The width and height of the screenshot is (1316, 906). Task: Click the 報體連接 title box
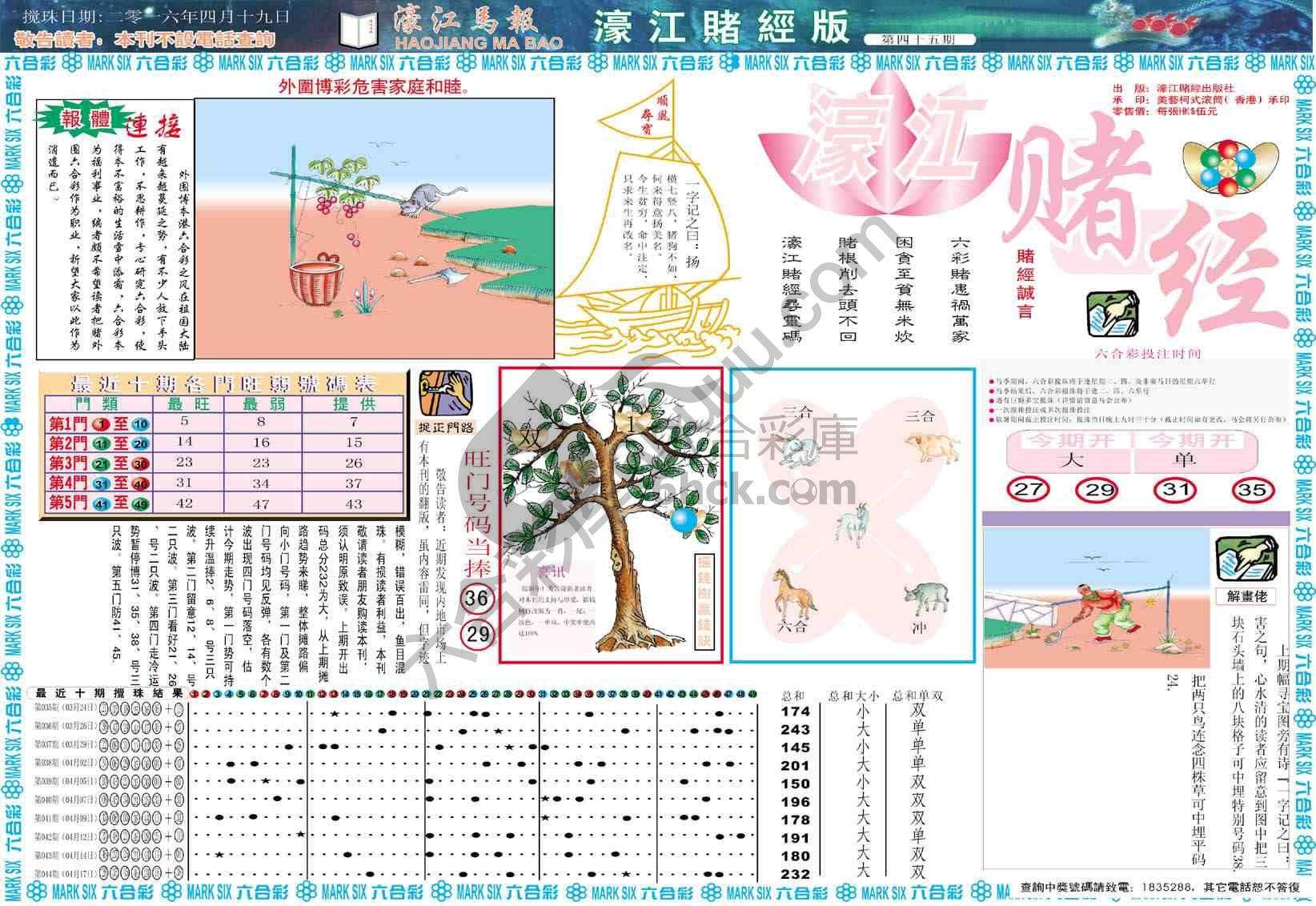pyautogui.click(x=112, y=122)
